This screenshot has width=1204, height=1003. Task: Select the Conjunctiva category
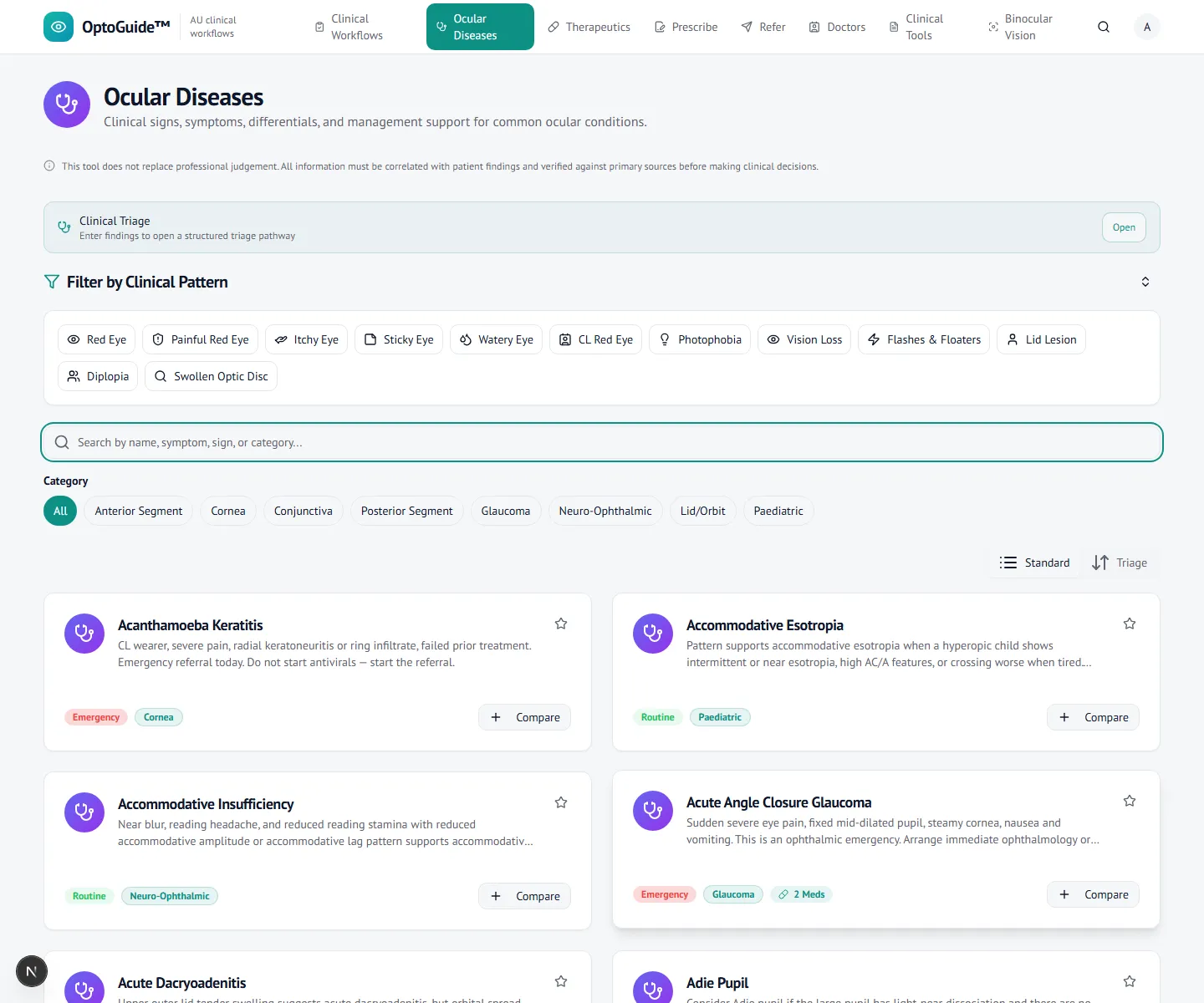point(304,511)
